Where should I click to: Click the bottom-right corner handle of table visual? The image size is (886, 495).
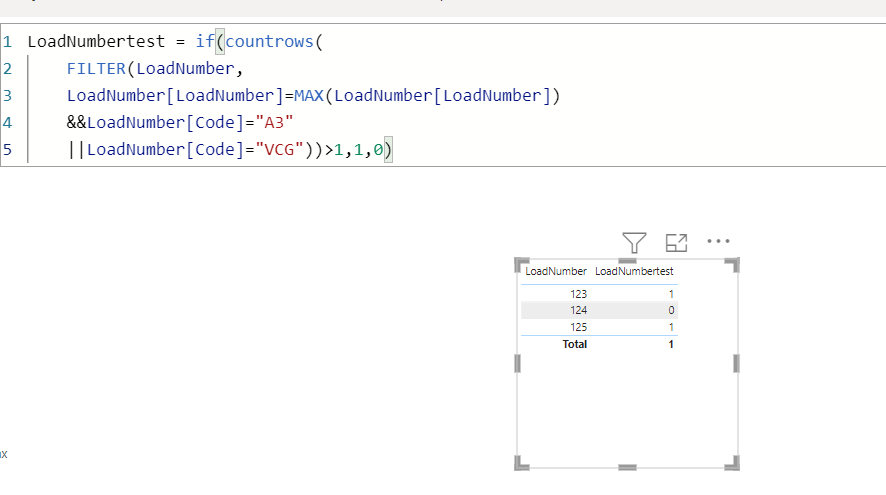point(732,463)
